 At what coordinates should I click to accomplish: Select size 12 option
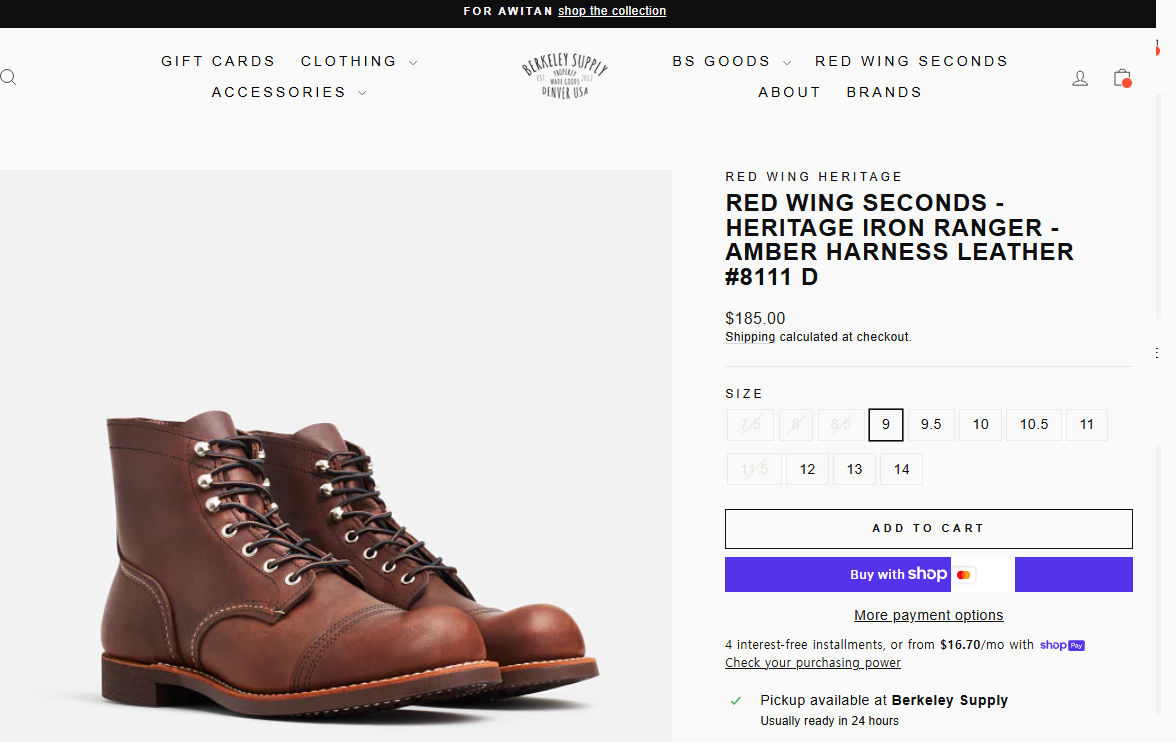(x=807, y=469)
